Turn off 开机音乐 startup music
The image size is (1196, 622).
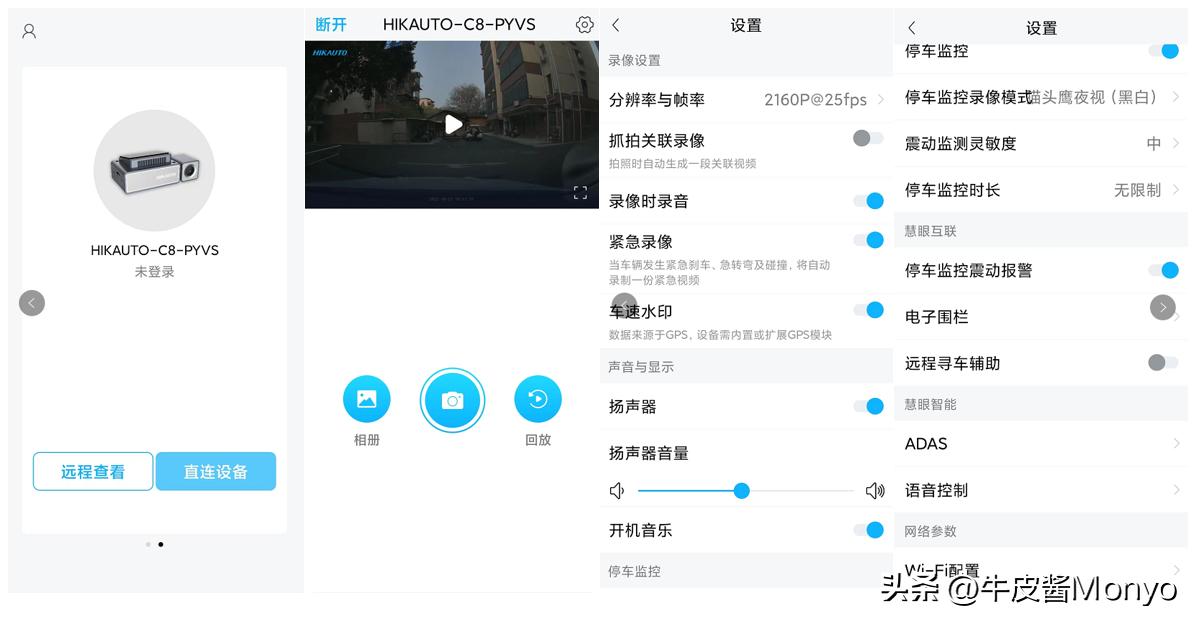(x=866, y=530)
